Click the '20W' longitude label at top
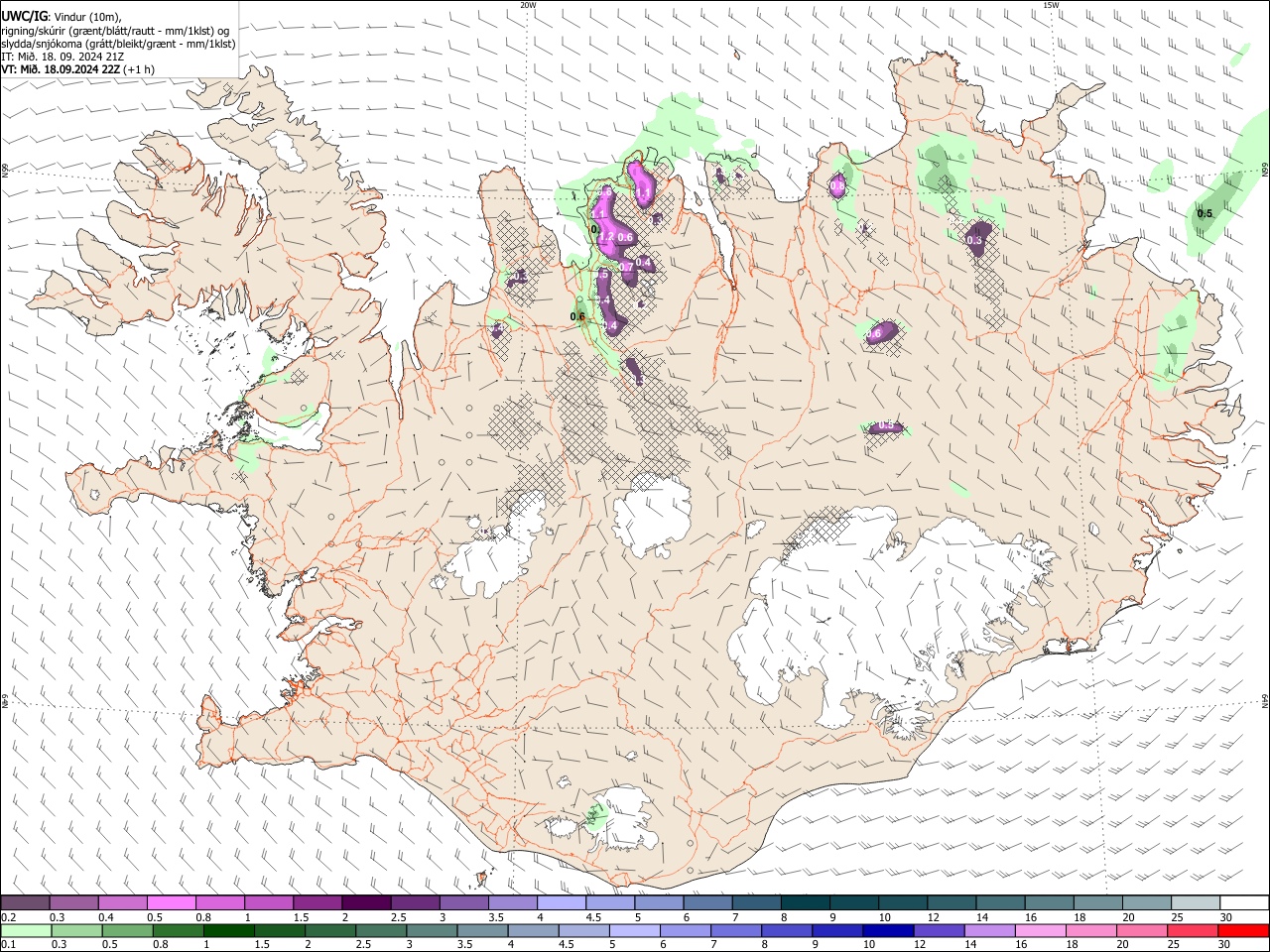The height and width of the screenshot is (952, 1270). (x=529, y=5)
